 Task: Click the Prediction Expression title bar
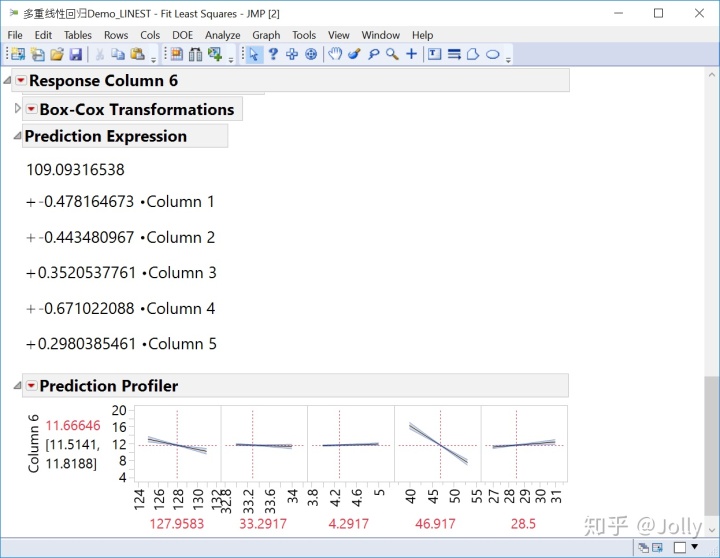[x=125, y=136]
